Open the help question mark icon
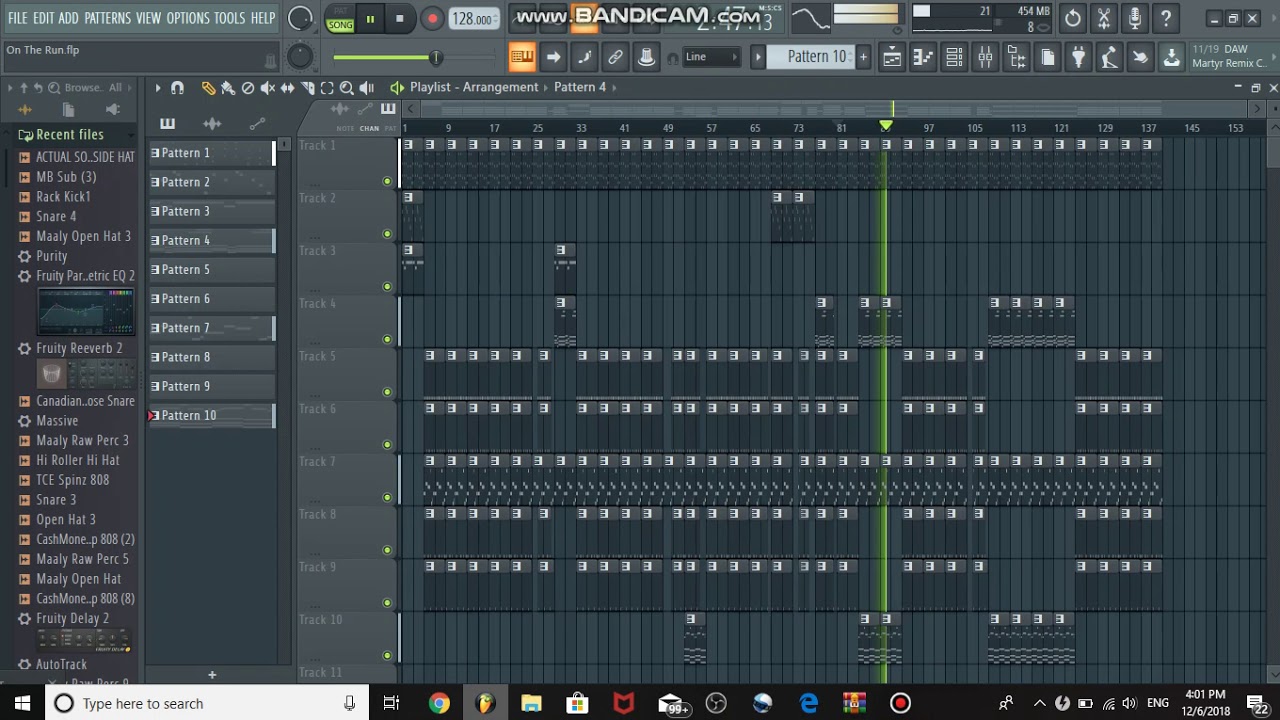Screen dimensions: 1280x720 coord(1165,18)
